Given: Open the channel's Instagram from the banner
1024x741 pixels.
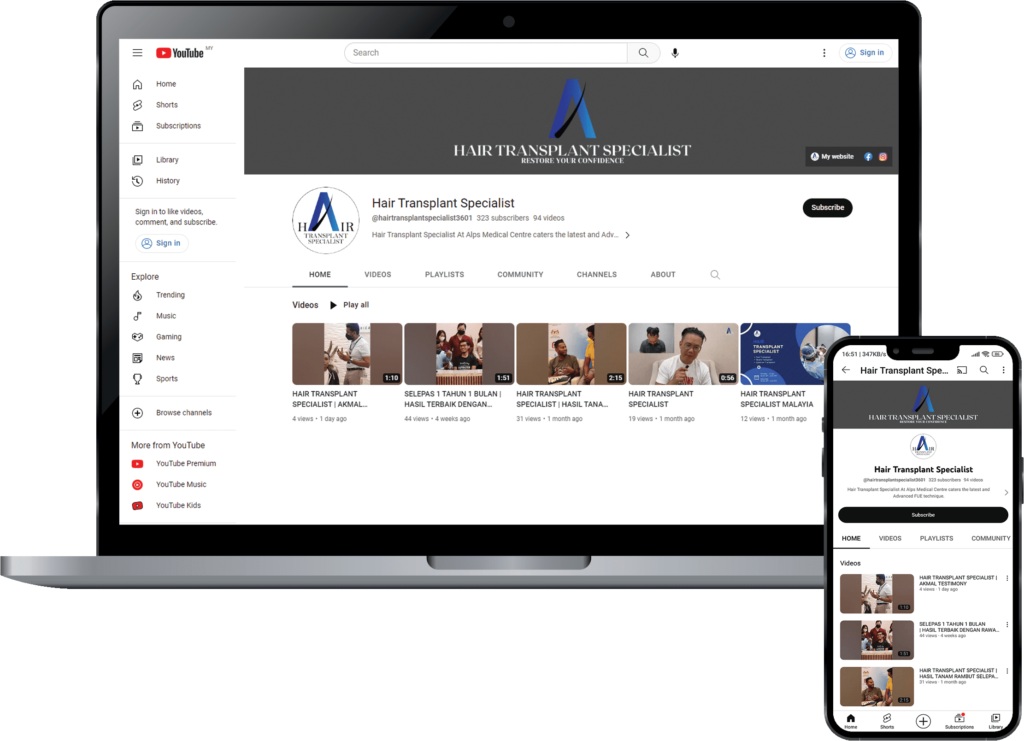Looking at the screenshot, I should tap(883, 156).
